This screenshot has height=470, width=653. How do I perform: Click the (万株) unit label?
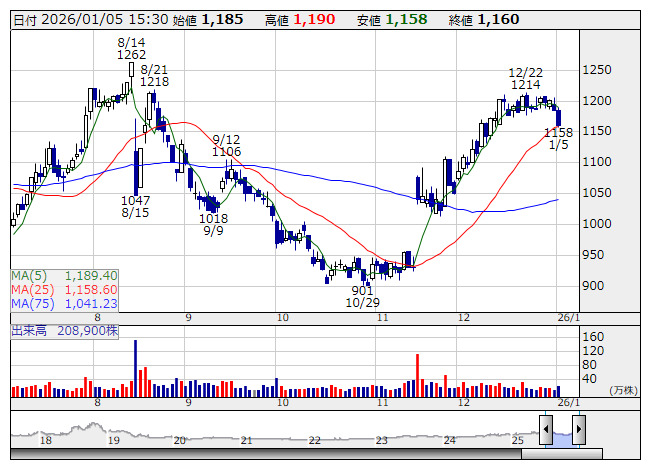click(x=623, y=390)
